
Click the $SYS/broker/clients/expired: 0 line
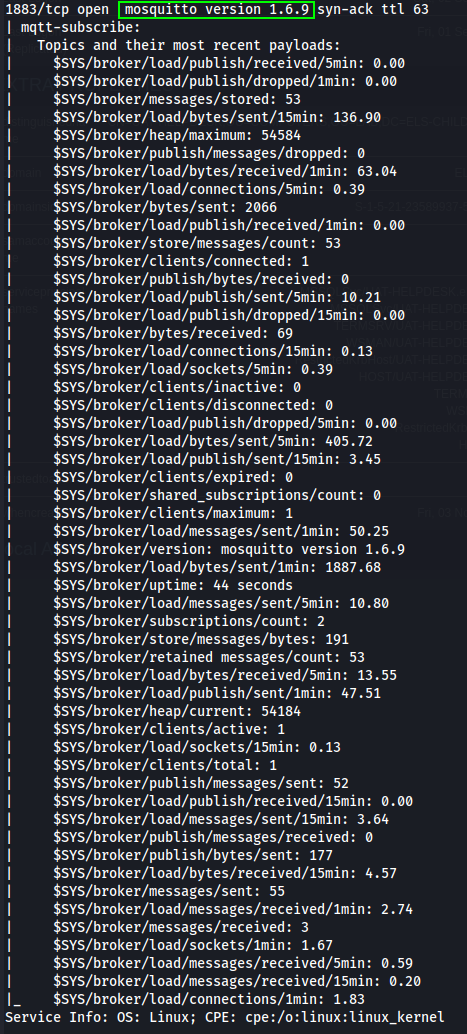click(173, 477)
